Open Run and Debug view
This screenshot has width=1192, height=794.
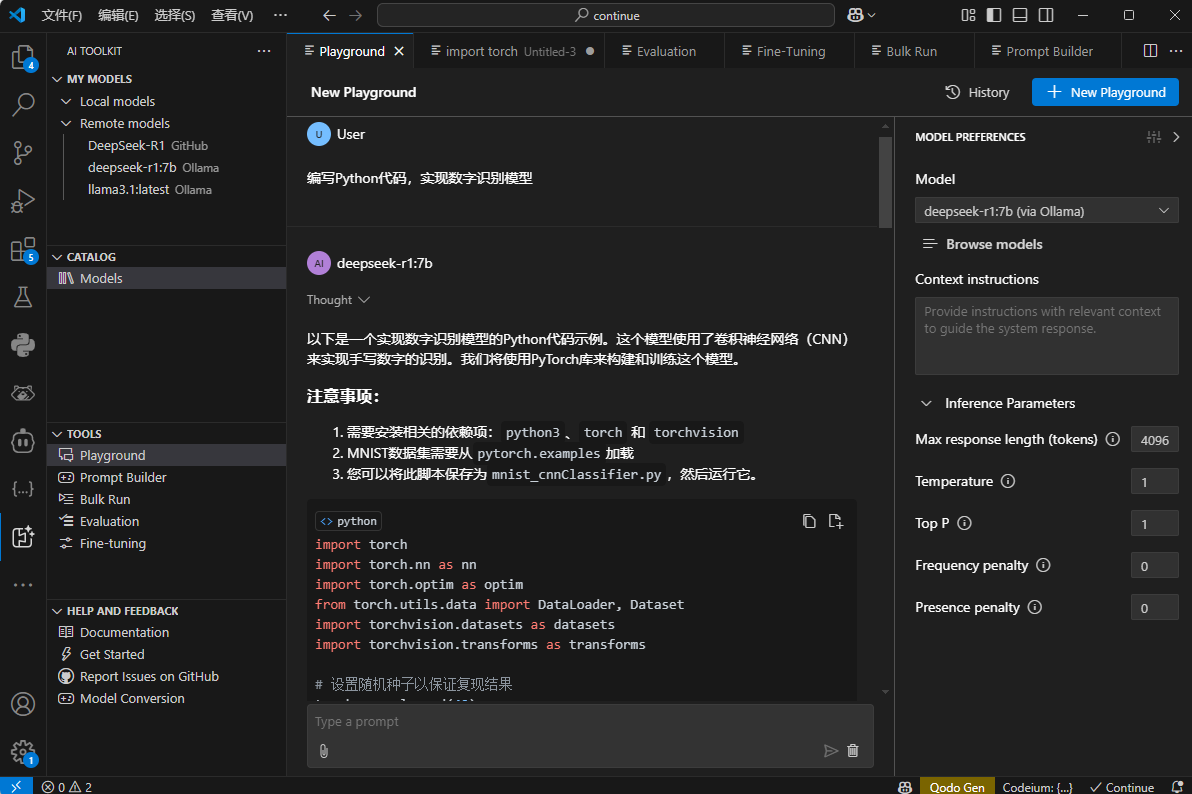23,201
